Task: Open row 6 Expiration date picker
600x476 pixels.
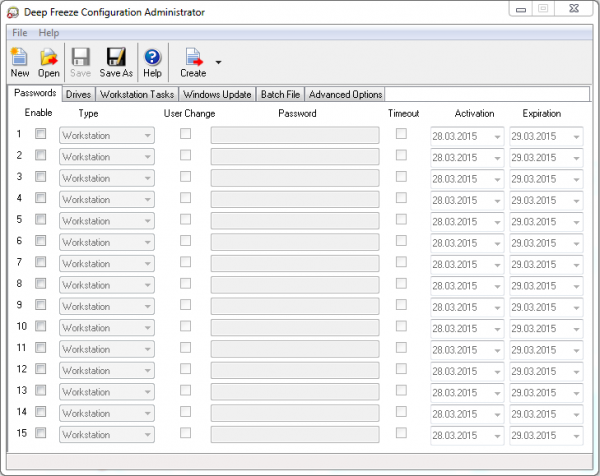Action: tap(546, 243)
